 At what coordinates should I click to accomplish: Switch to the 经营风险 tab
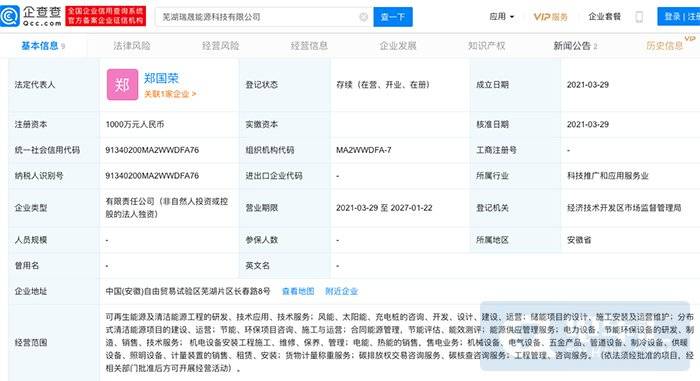pyautogui.click(x=221, y=46)
